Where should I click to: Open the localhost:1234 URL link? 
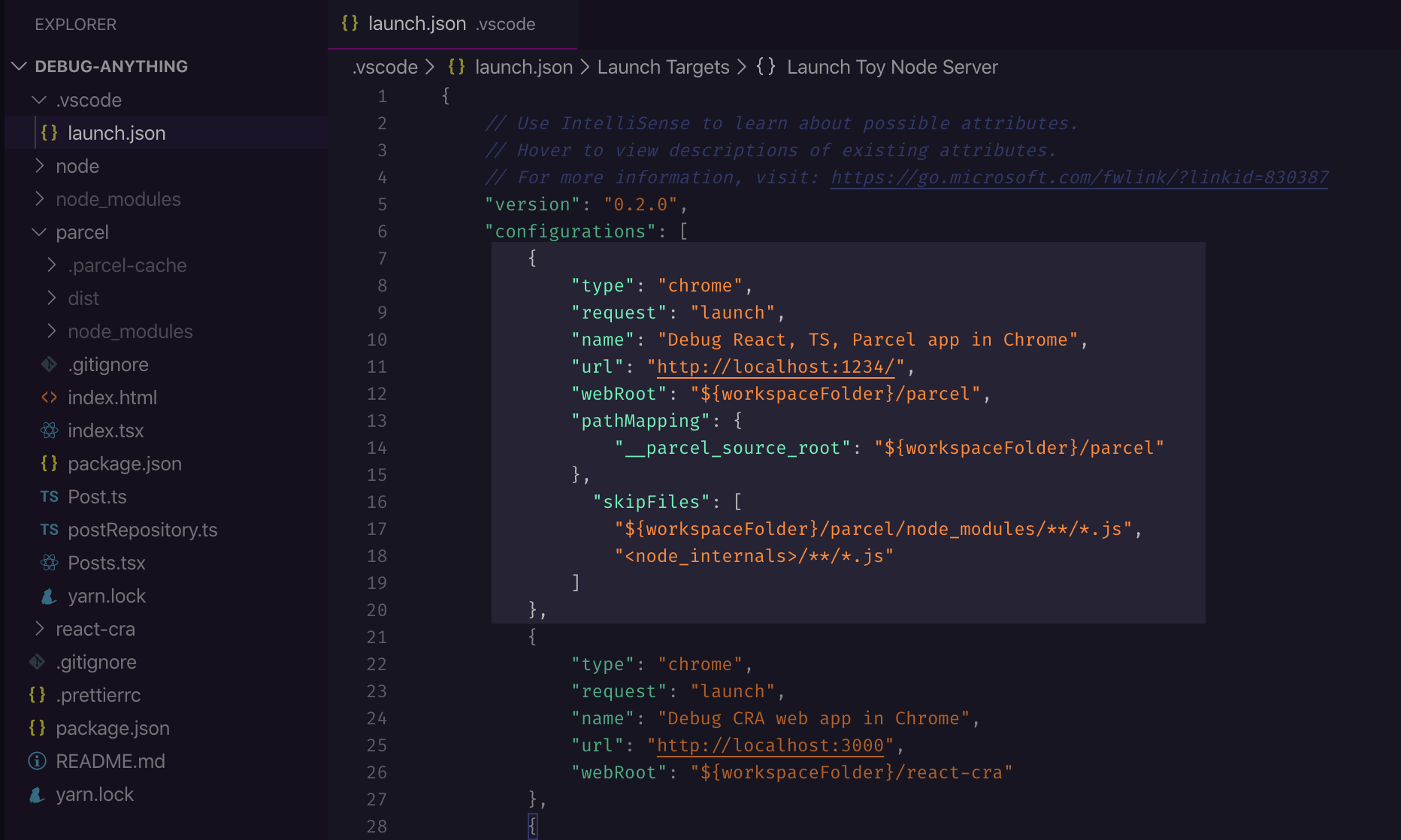pyautogui.click(x=775, y=367)
